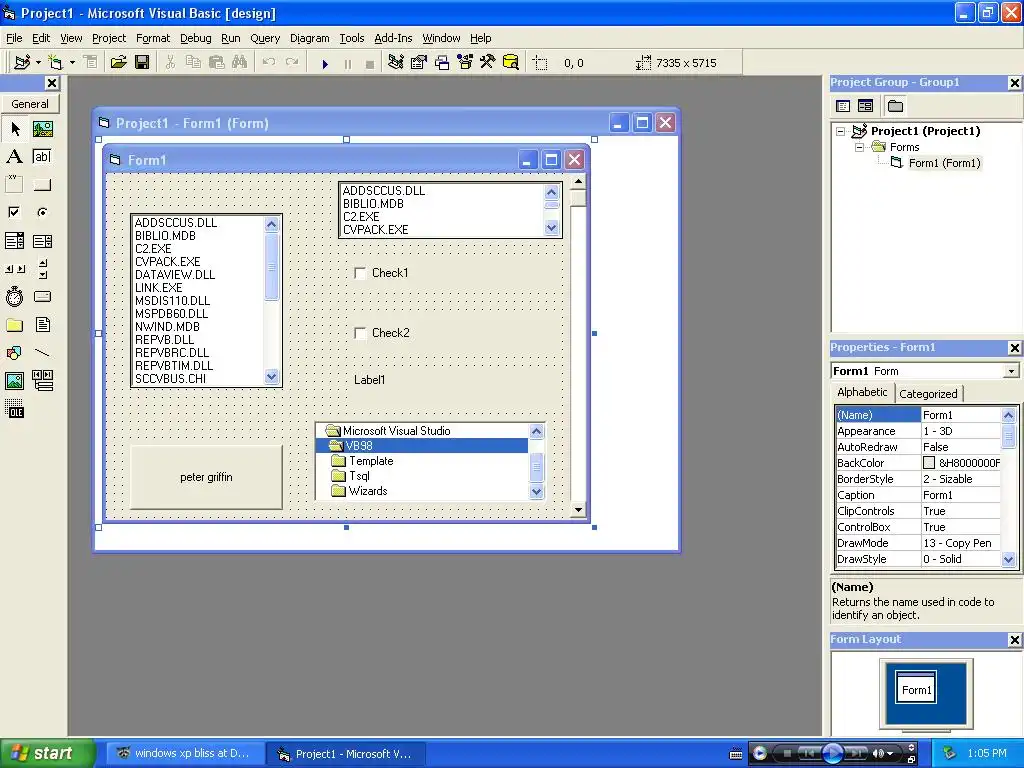Click the up arrow of the top-right file list

click(552, 192)
